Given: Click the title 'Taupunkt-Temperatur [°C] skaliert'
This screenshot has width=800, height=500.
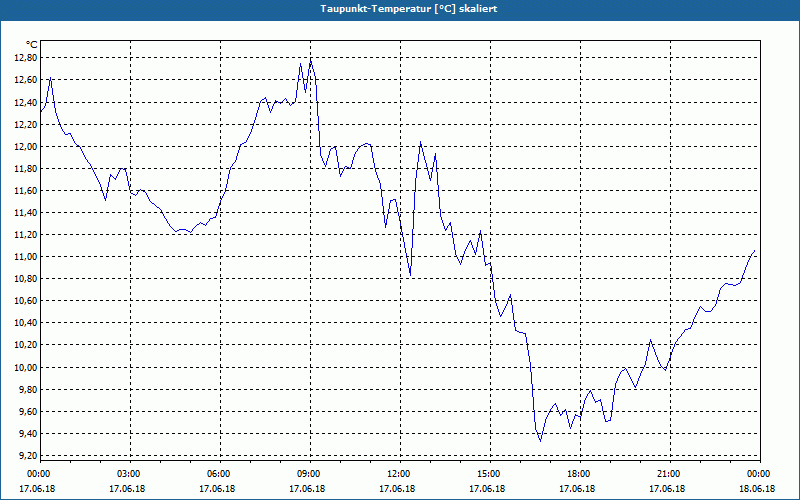Looking at the screenshot, I should click(x=409, y=9).
